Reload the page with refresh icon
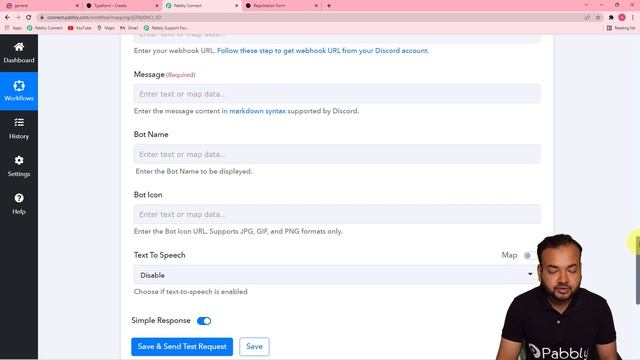This screenshot has height=360, width=640. point(29,18)
